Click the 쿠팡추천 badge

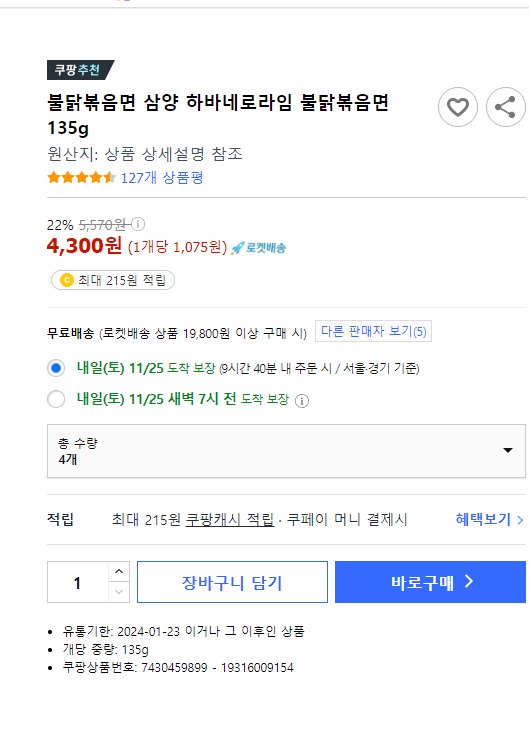[80, 70]
